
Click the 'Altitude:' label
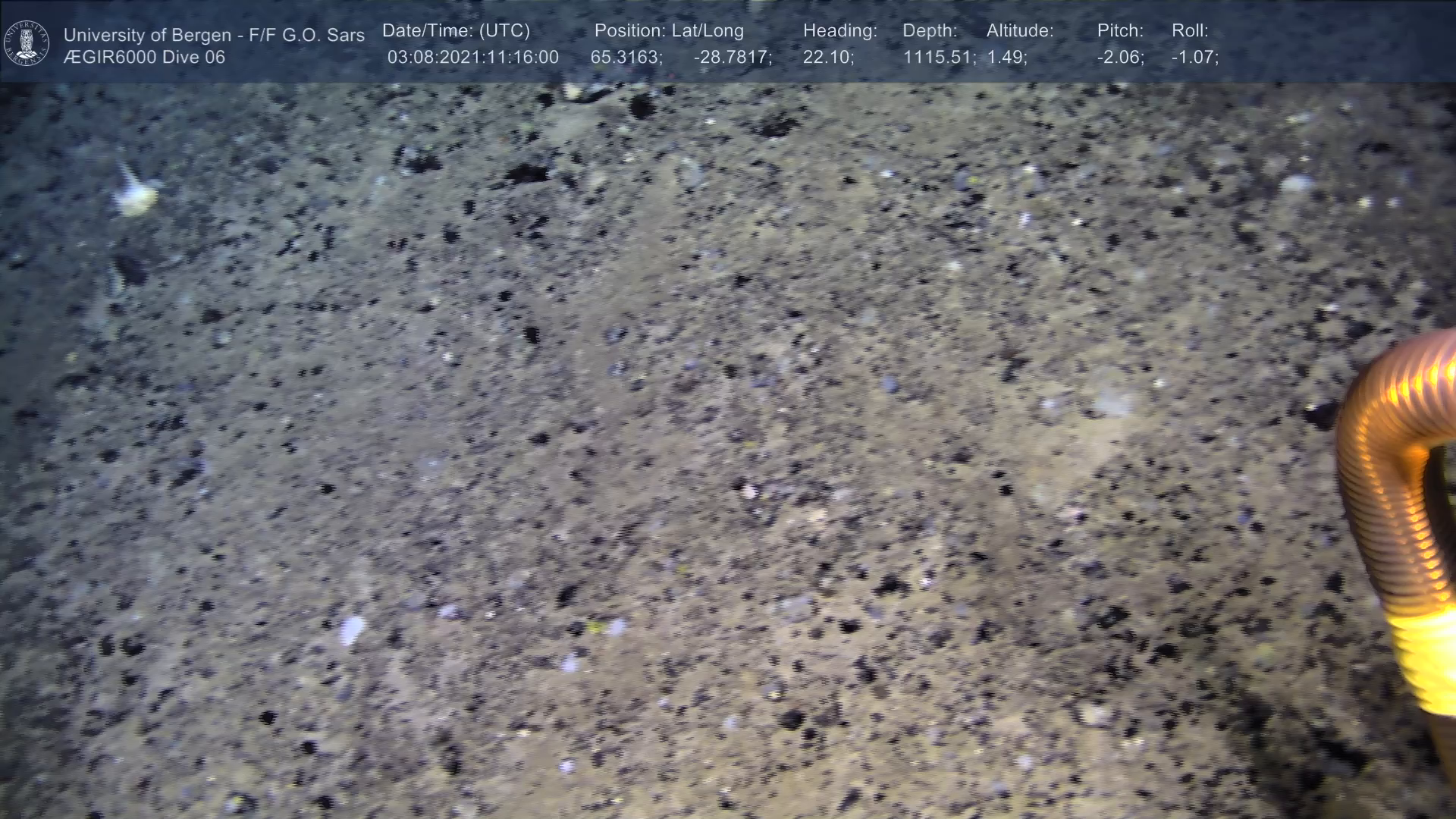(x=1020, y=31)
